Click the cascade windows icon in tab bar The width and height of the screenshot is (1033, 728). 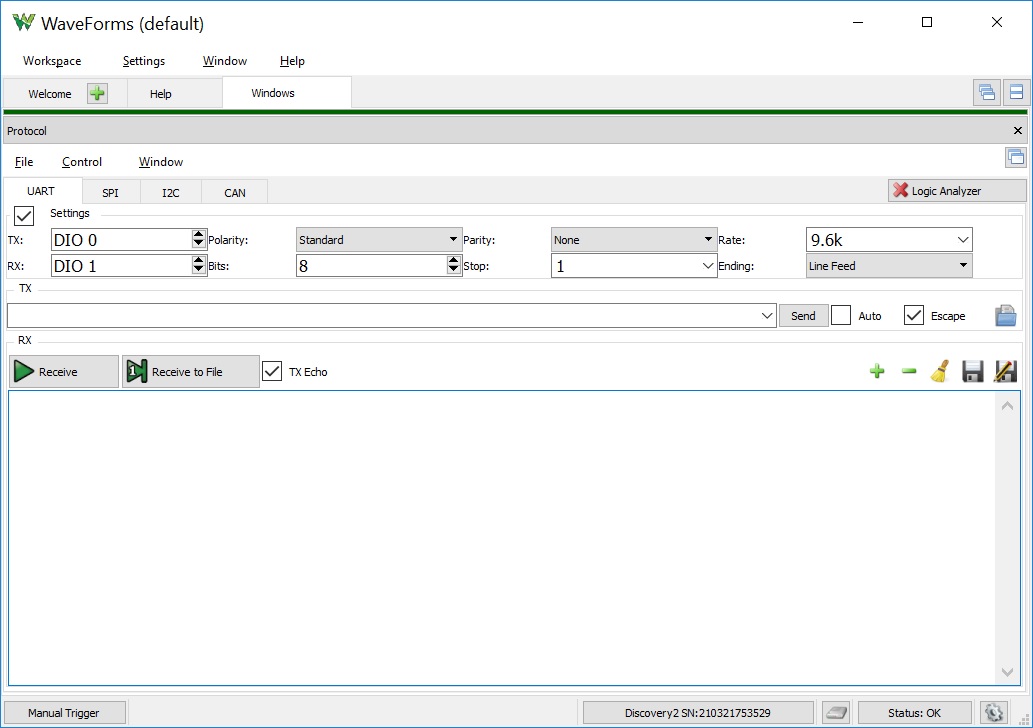coord(987,92)
